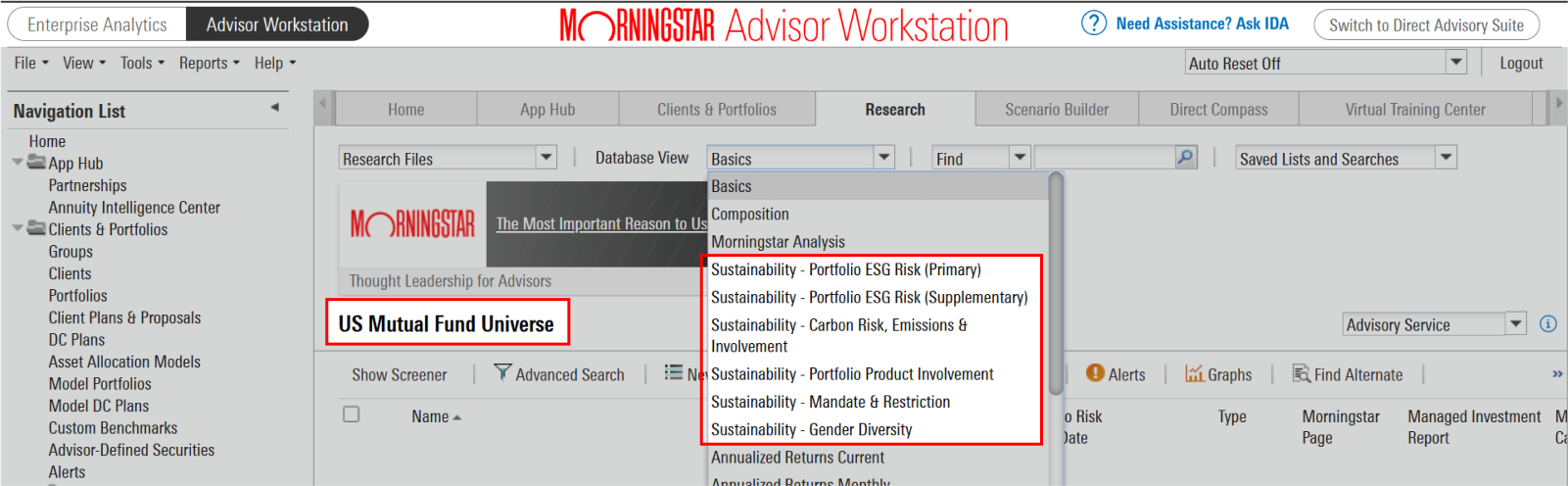Select the Enterprise Analytics toggle tab
1568x486 pixels.
click(x=97, y=24)
